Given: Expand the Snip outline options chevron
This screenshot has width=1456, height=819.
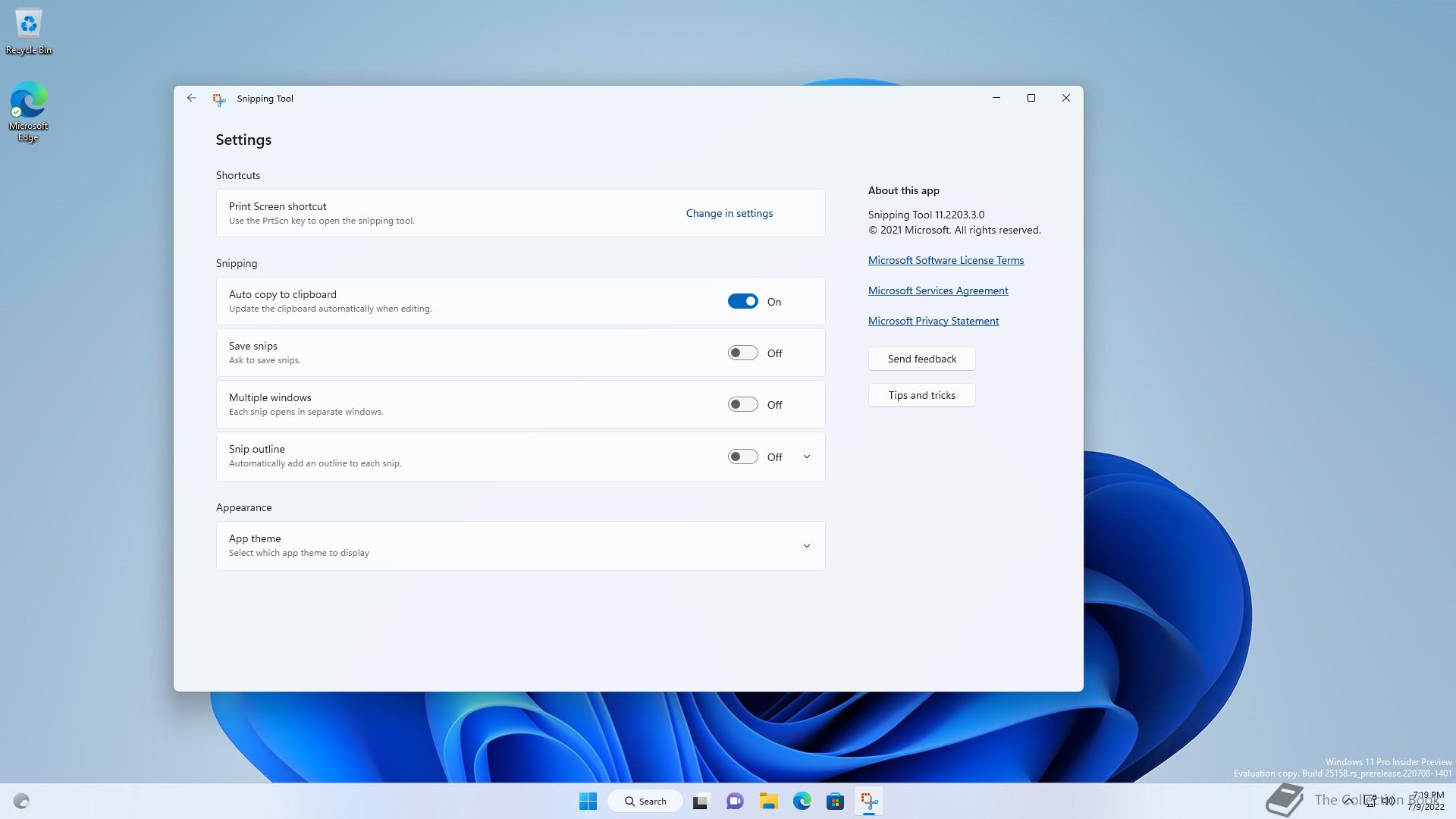Looking at the screenshot, I should point(807,457).
